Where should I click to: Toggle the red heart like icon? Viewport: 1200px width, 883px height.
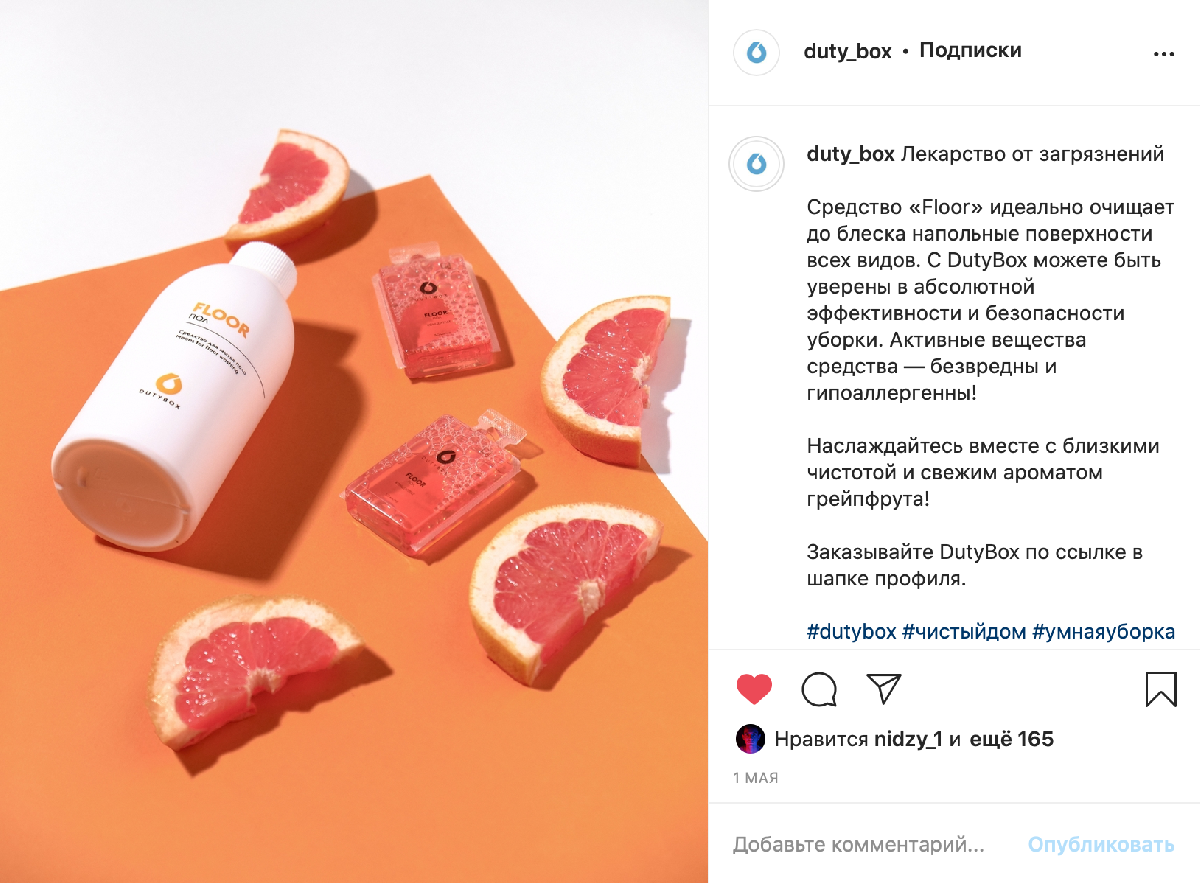[x=754, y=689]
